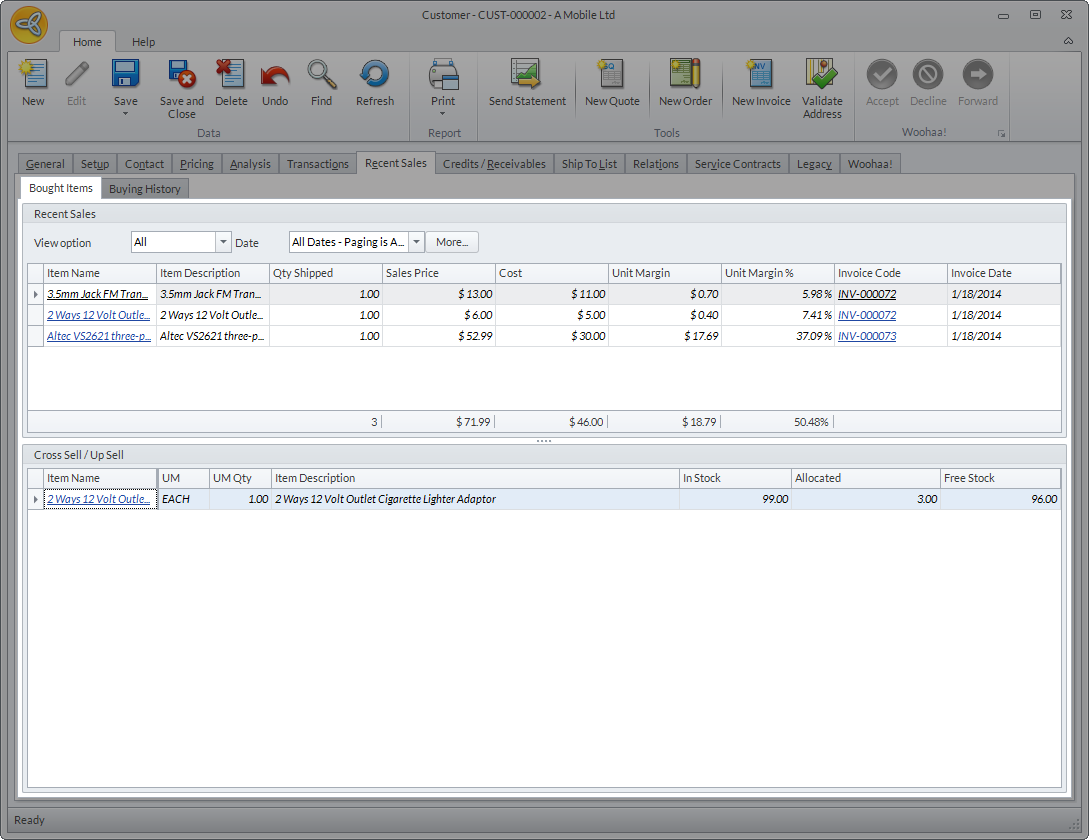
Task: Open invoice link INV-000073
Action: 866,336
